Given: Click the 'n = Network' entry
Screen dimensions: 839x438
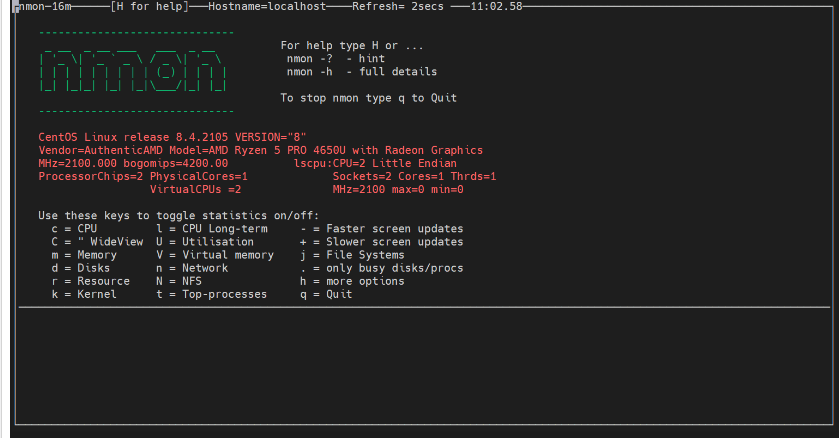Looking at the screenshot, I should (x=192, y=268).
